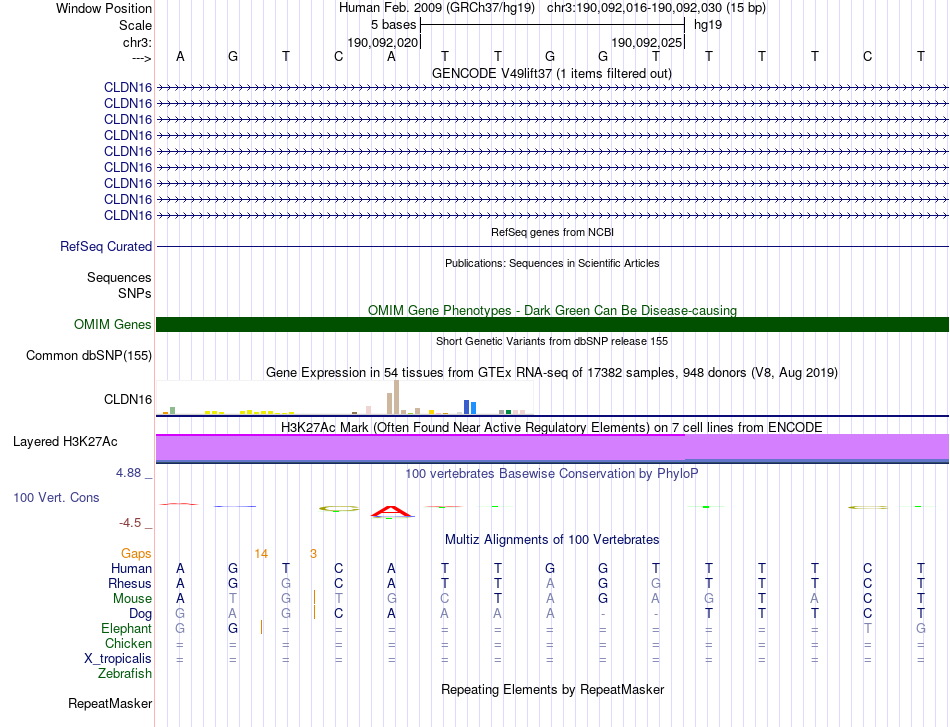Select the 'Human' species row label

tap(131, 568)
